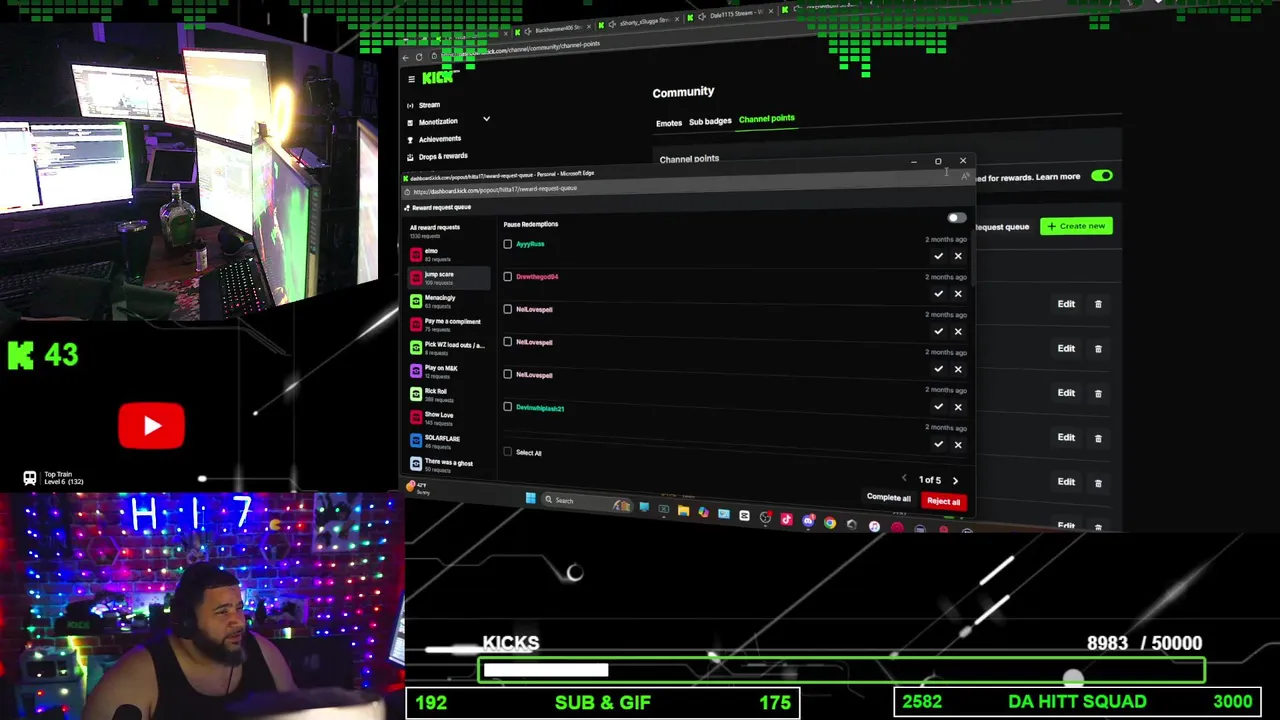Approve Devinwhiplash21 request with checkmark
The width and height of the screenshot is (1280, 720).
tap(938, 444)
